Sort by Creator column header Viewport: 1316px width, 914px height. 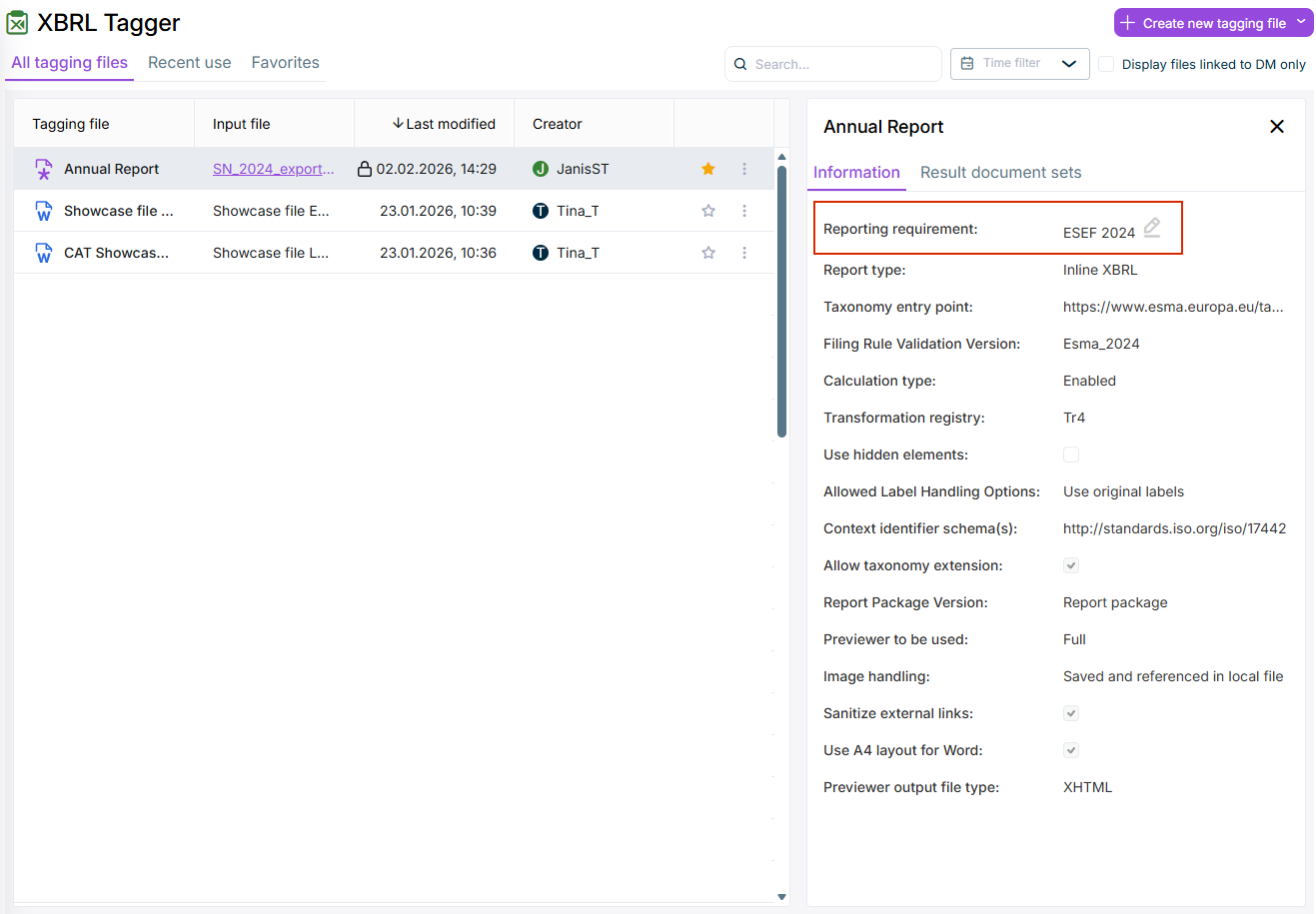click(x=558, y=124)
